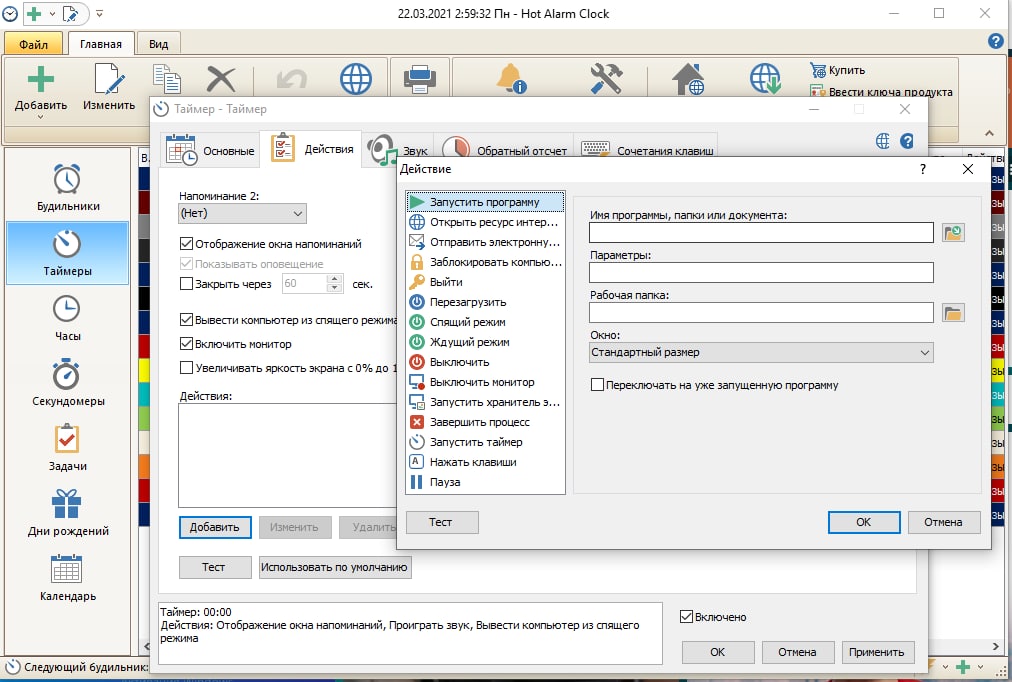Click the printer icon in ribbon

click(x=420, y=79)
